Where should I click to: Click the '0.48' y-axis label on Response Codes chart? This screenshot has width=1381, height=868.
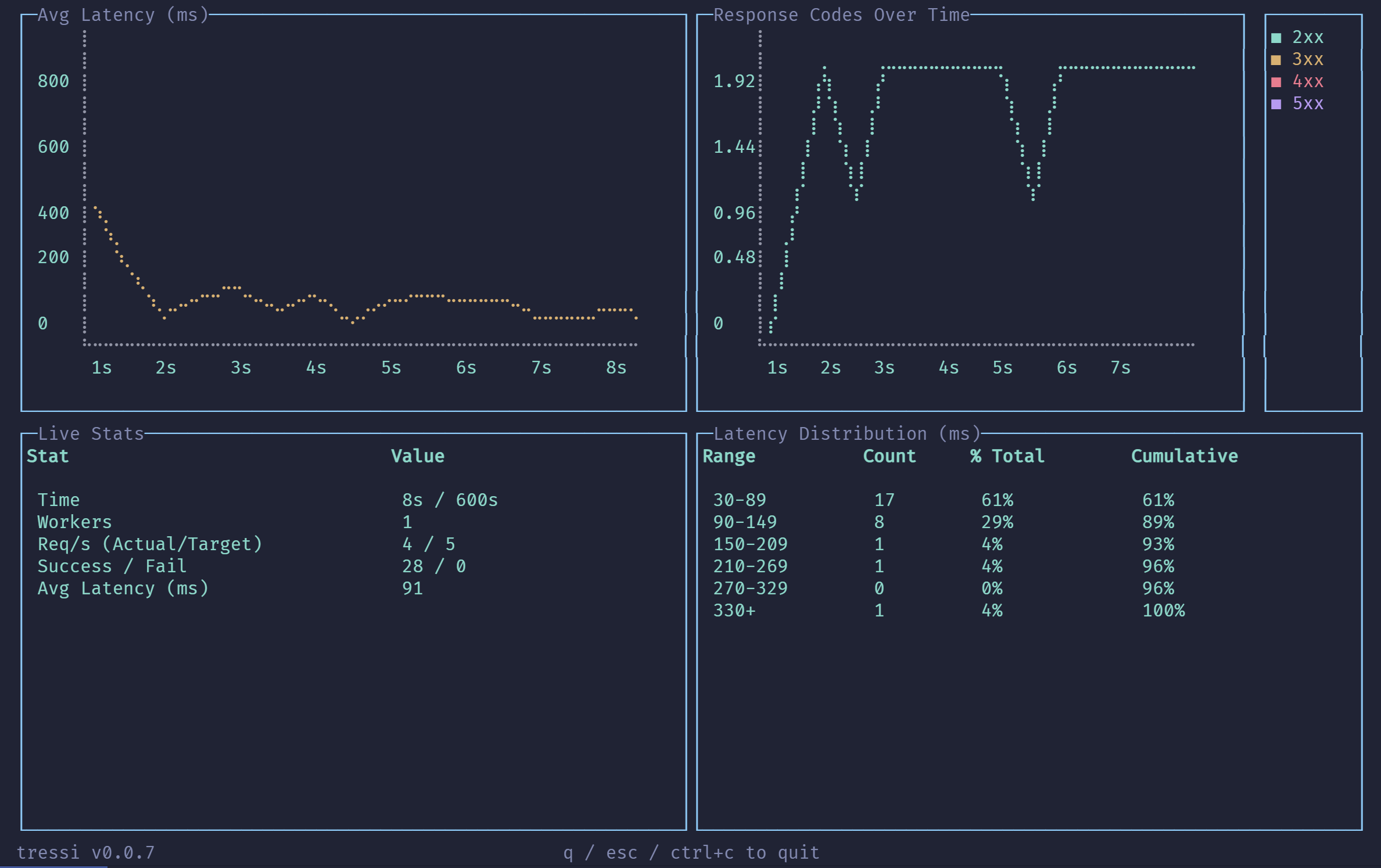[x=734, y=257]
